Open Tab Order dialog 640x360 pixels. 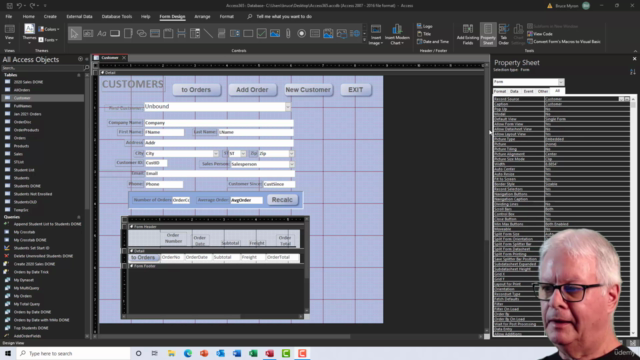click(504, 34)
